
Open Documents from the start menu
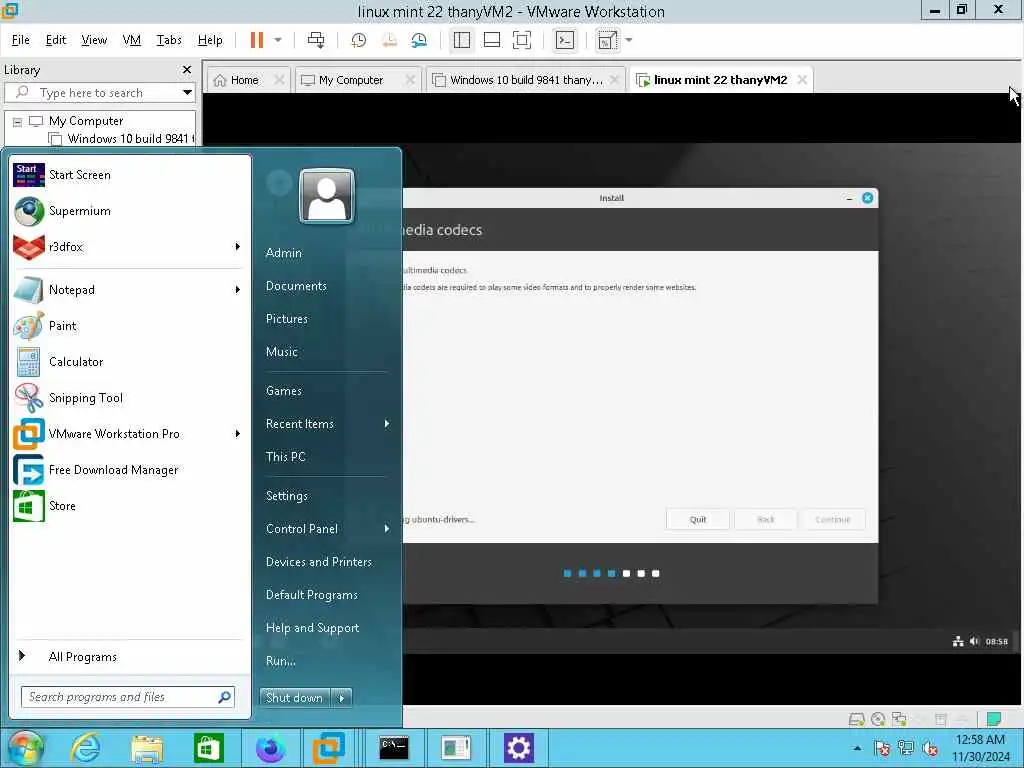[296, 286]
